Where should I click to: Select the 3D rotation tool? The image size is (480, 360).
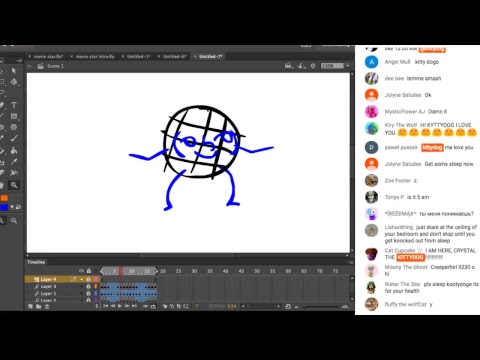14,82
